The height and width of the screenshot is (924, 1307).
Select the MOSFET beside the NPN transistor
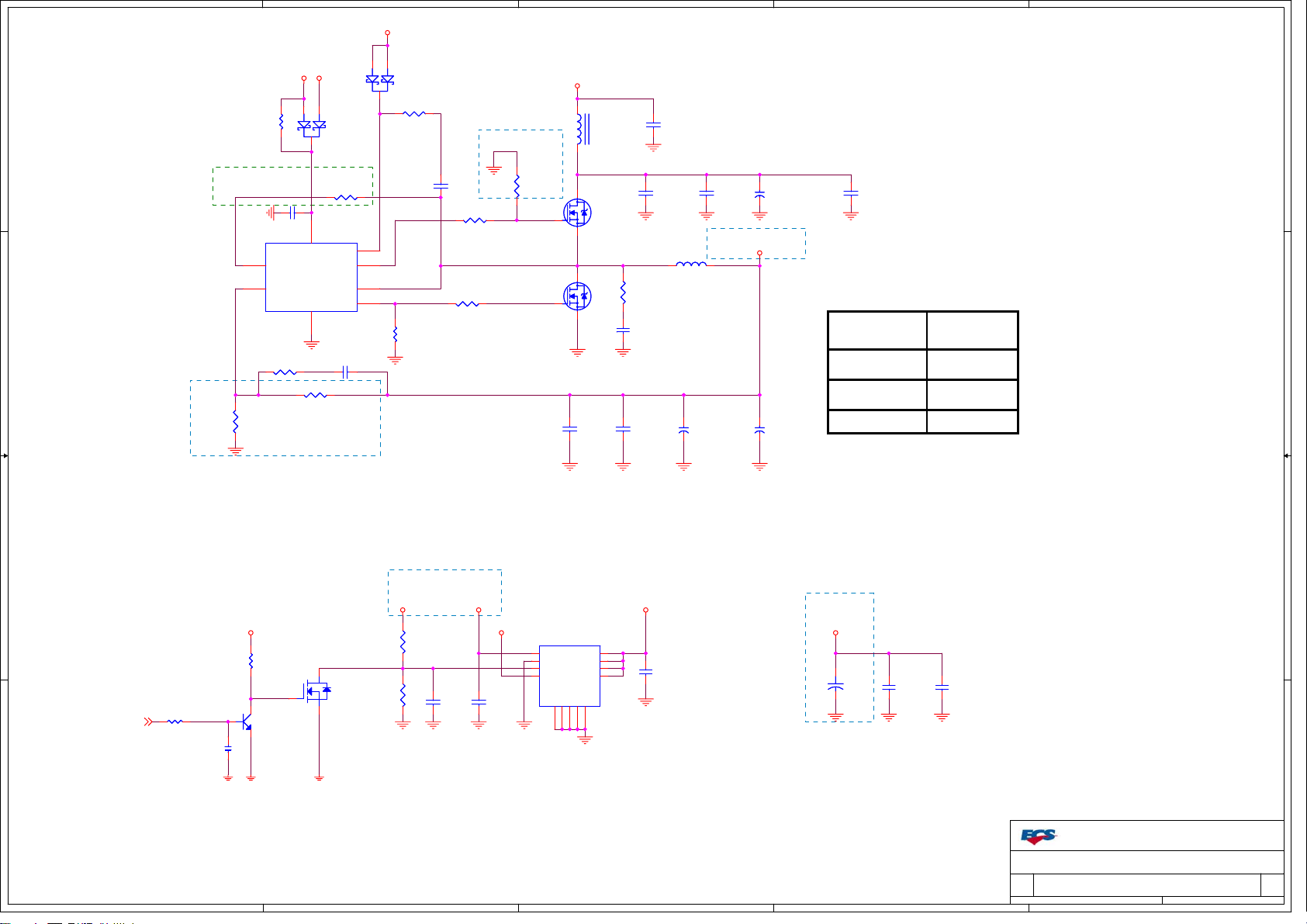click(317, 690)
